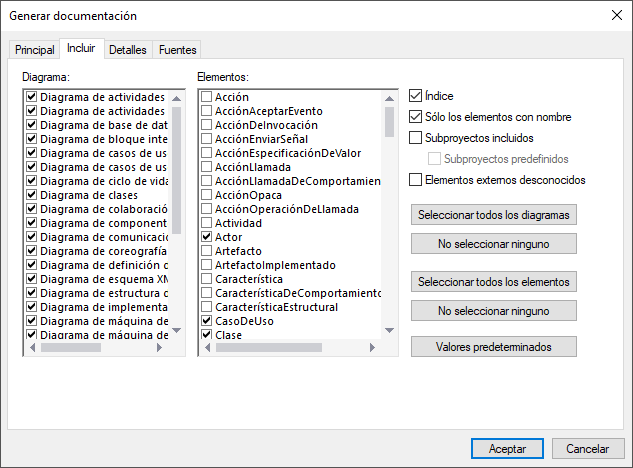Open the Detalles tab
Viewport: 633px width, 468px height.
click(x=127, y=49)
